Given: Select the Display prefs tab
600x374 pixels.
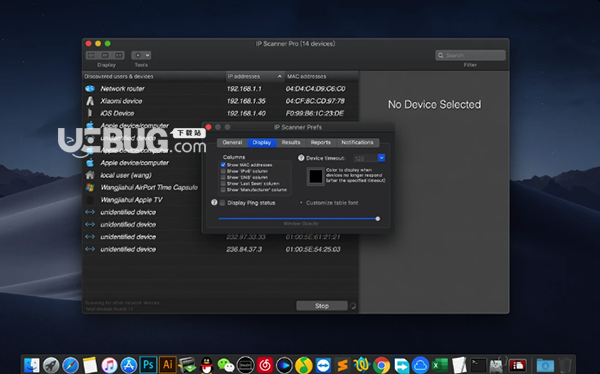Looking at the screenshot, I should tap(262, 142).
